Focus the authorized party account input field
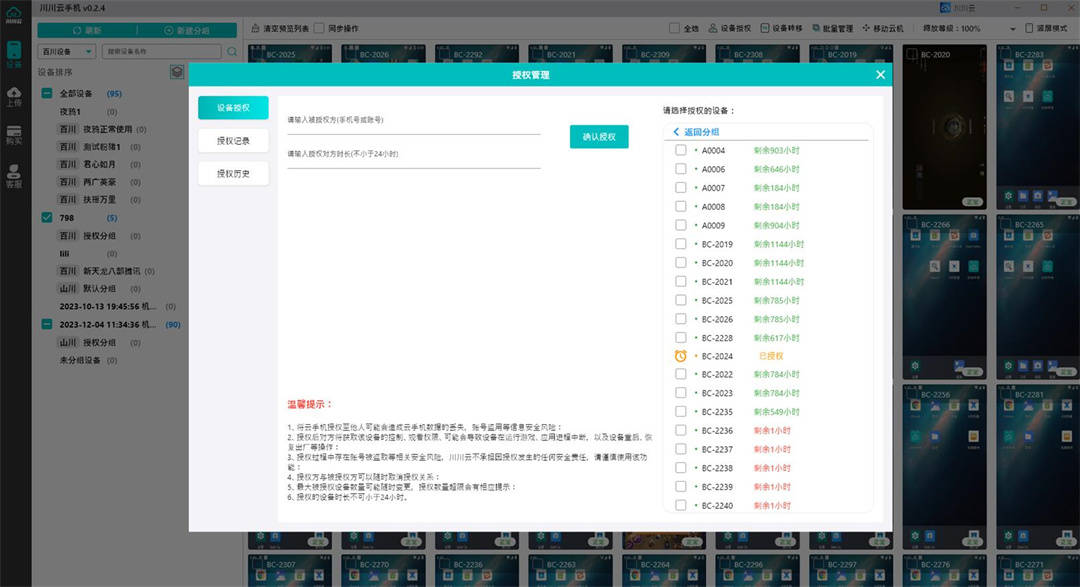The height and width of the screenshot is (587, 1080). pos(413,127)
